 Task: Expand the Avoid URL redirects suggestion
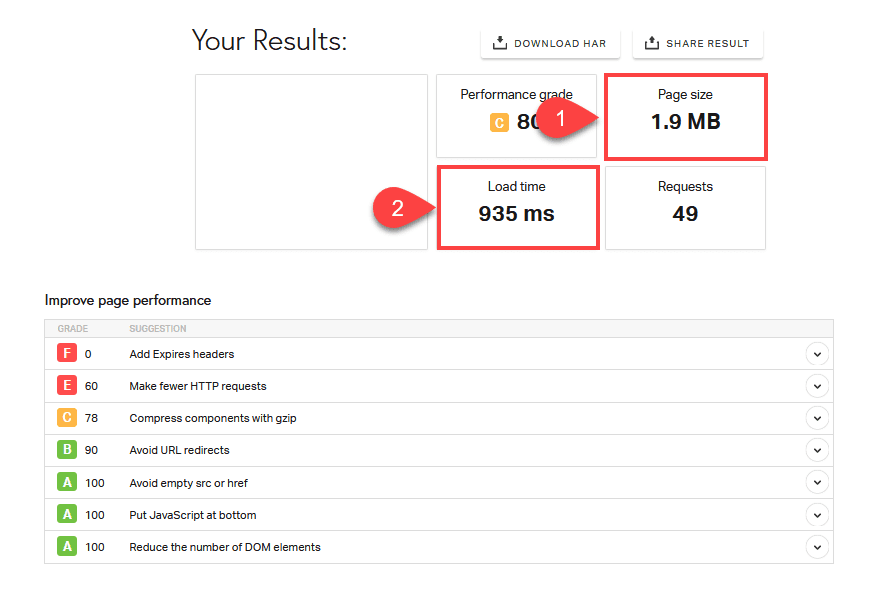click(817, 450)
